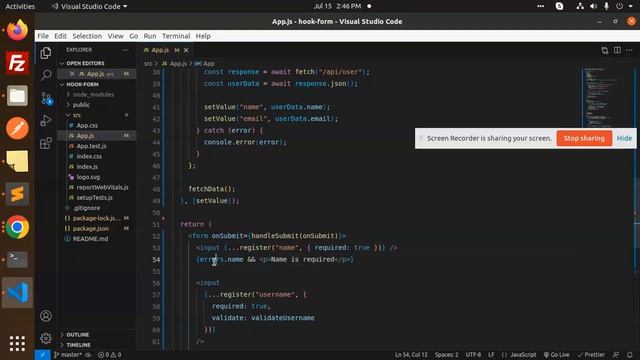
Task: Open changes compare icon in editor toolbar
Action: coord(604,50)
